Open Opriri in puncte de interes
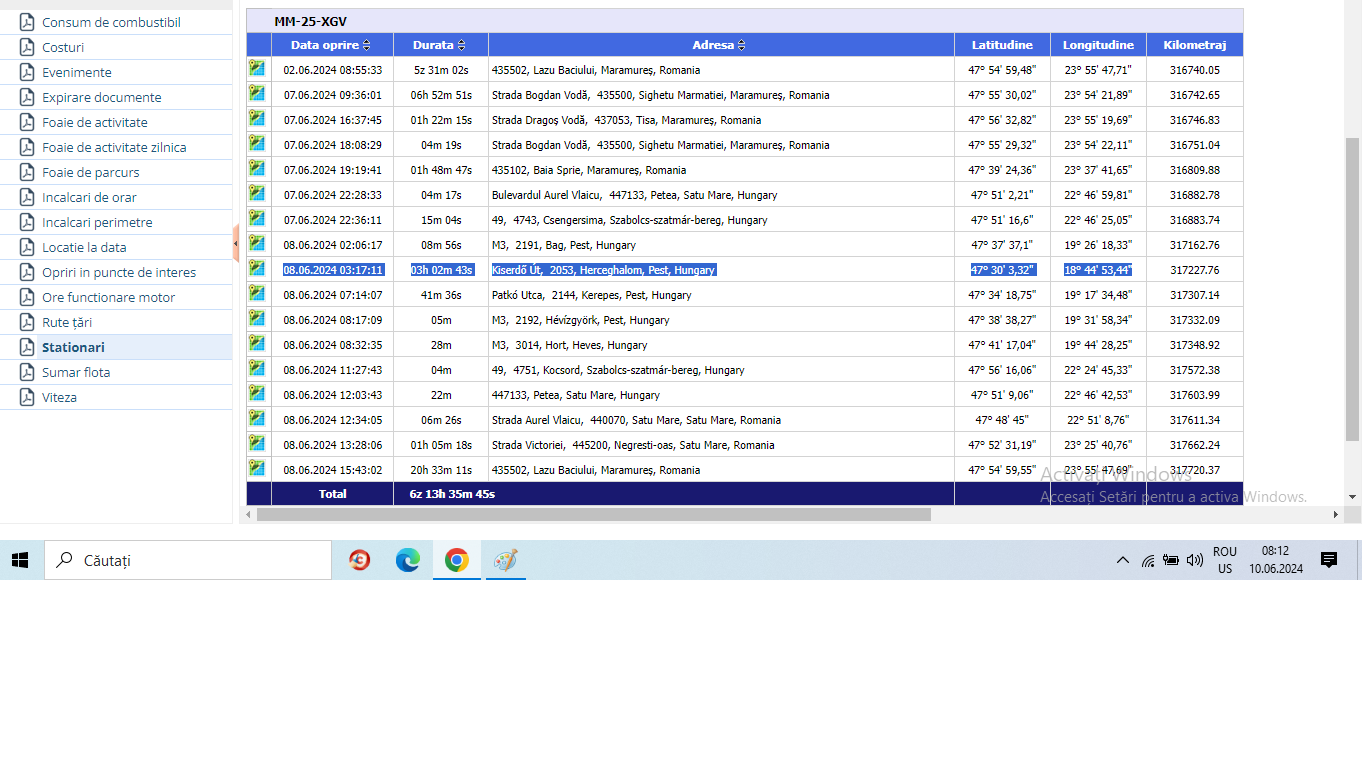 (x=119, y=272)
